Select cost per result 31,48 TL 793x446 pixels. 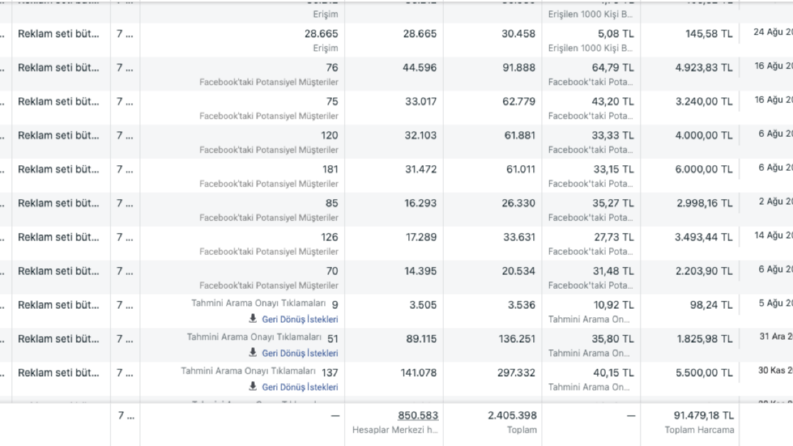pos(613,271)
